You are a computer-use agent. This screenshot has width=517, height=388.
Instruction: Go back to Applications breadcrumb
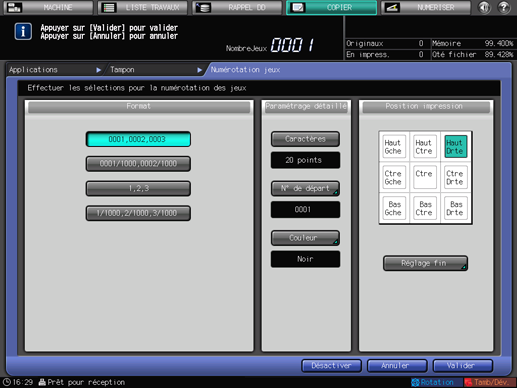(x=33, y=70)
